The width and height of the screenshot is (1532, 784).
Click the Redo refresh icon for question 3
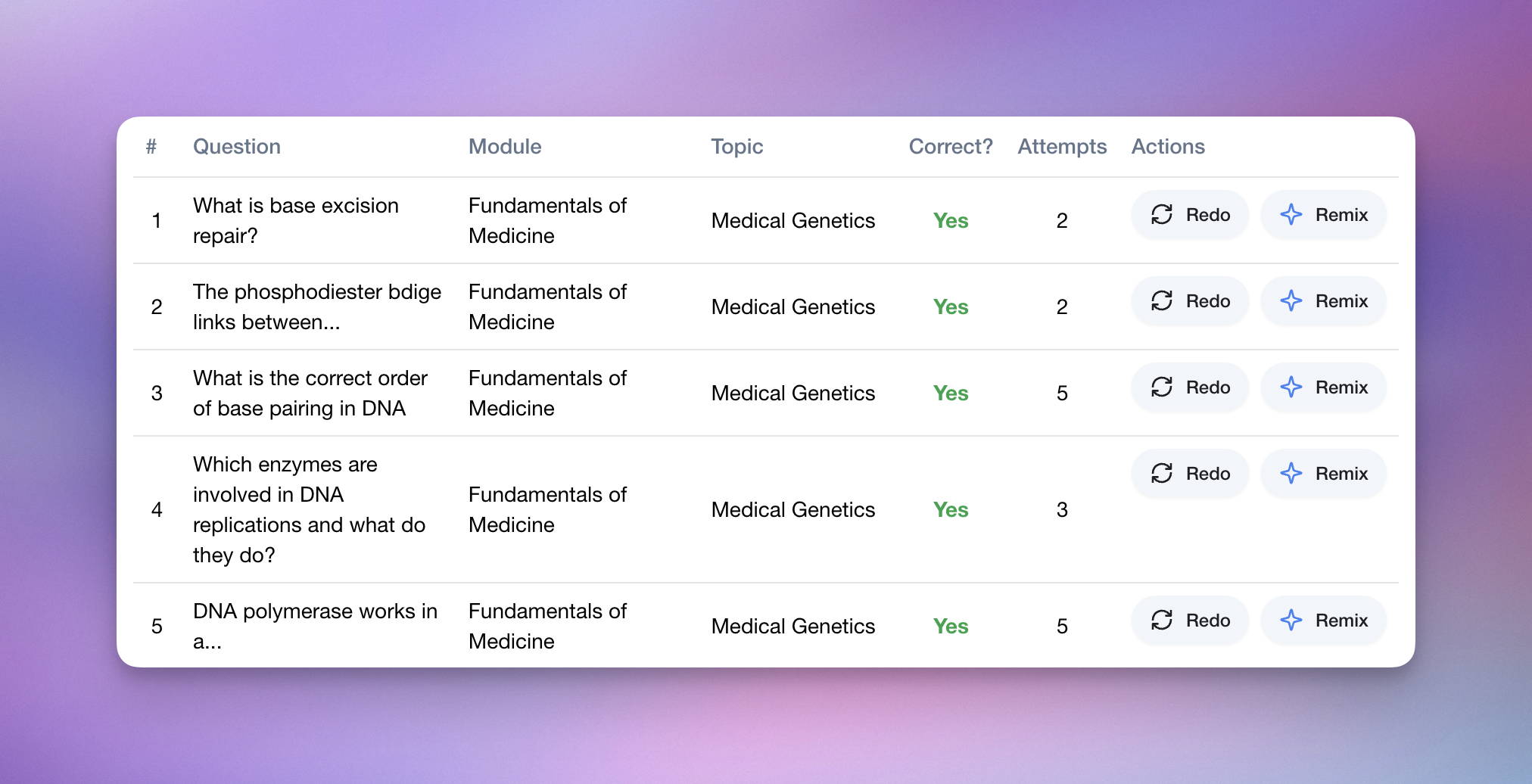[1160, 387]
